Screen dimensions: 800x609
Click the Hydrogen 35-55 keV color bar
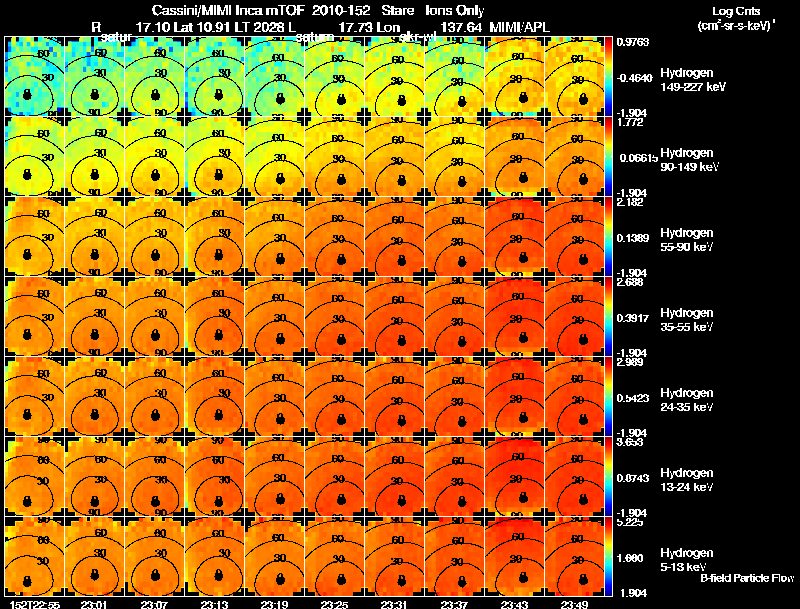tap(608, 317)
